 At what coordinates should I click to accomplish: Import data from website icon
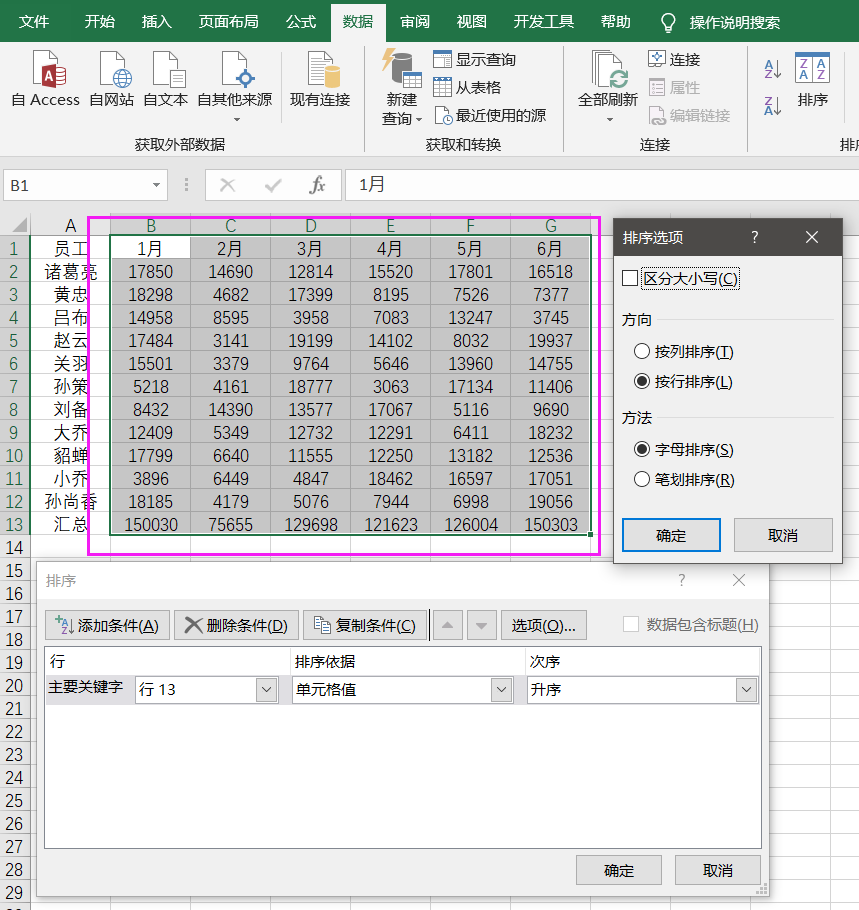(112, 78)
